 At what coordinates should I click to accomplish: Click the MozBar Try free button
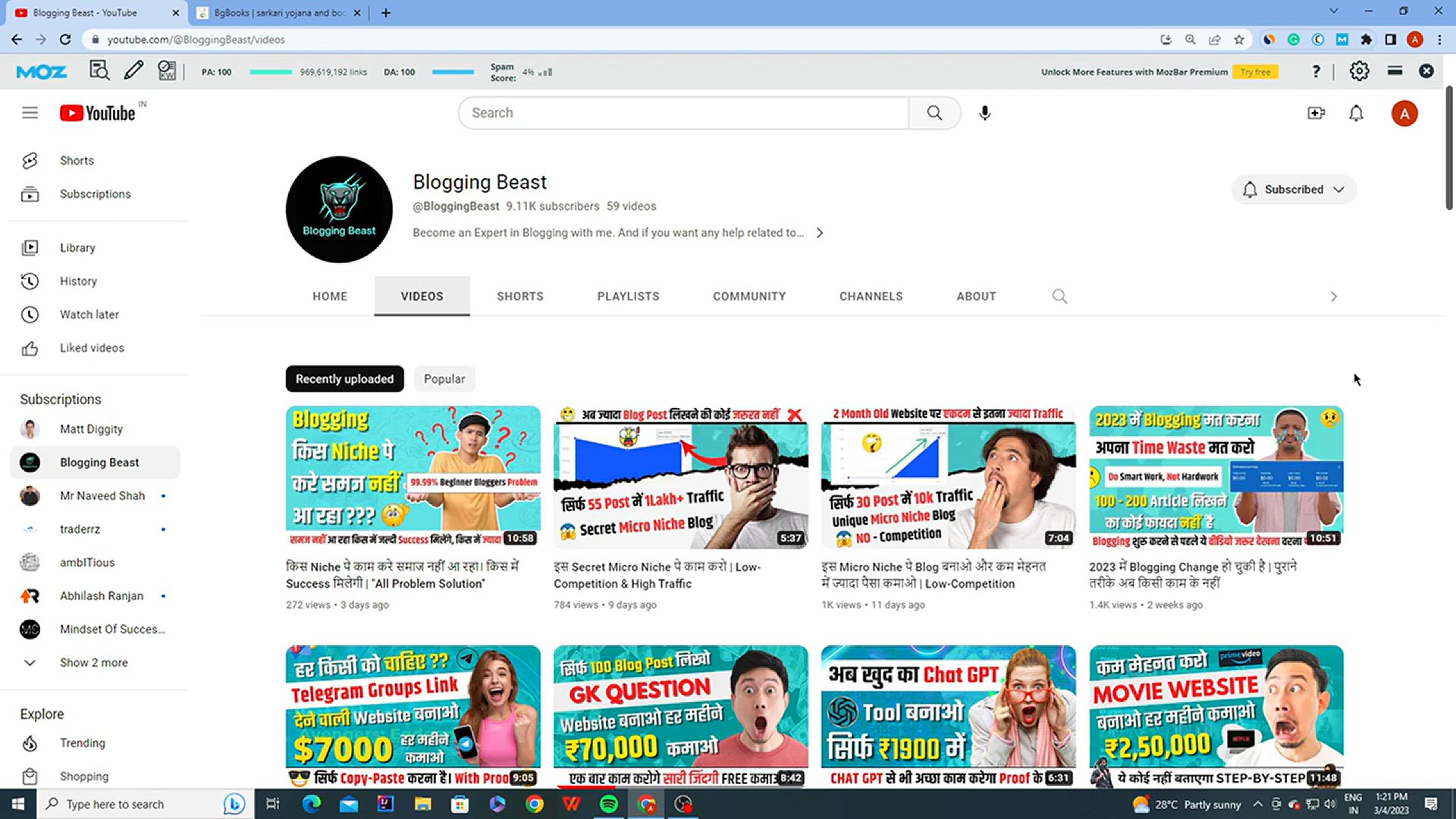1256,72
